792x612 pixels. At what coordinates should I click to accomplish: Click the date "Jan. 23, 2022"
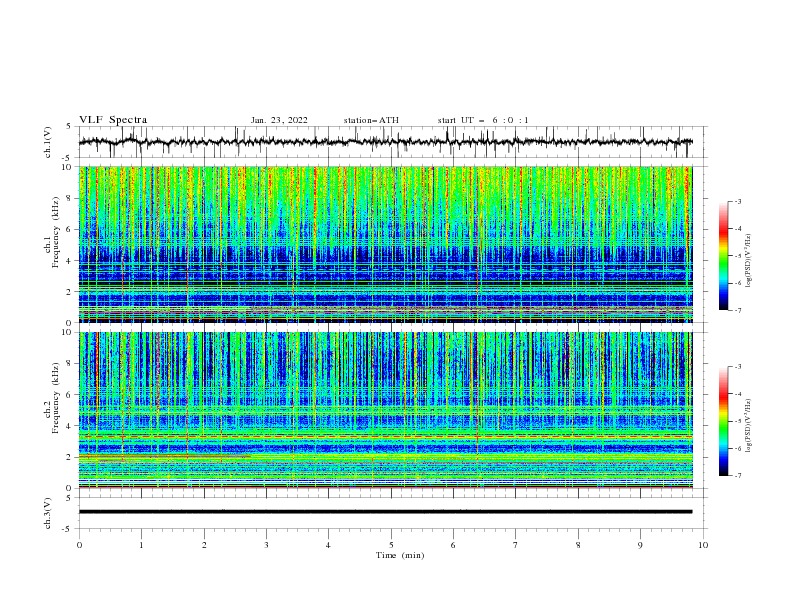[x=279, y=120]
